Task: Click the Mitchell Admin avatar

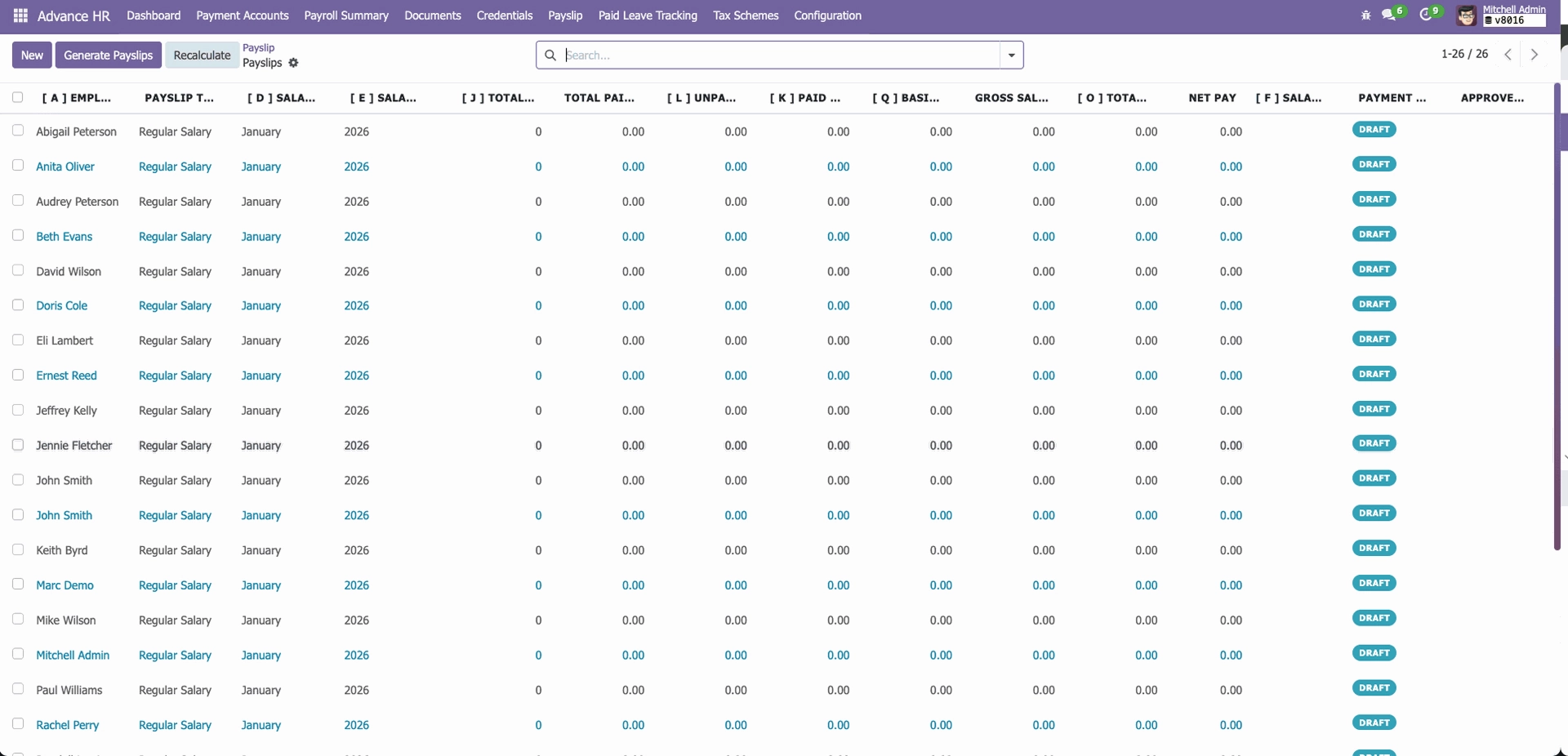Action: pyautogui.click(x=1467, y=16)
